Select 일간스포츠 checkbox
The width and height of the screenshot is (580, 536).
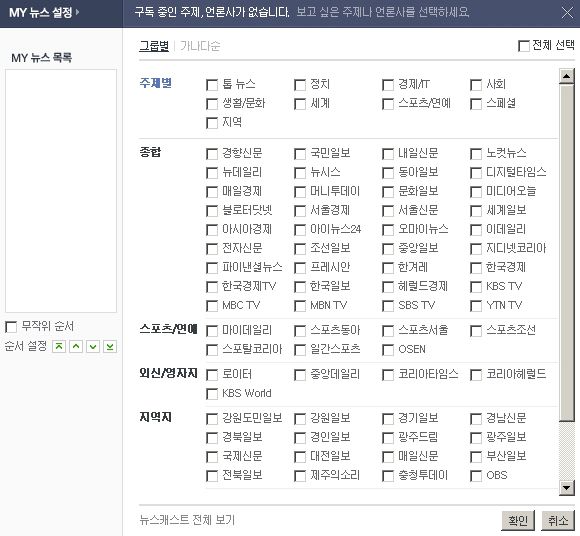tap(300, 350)
